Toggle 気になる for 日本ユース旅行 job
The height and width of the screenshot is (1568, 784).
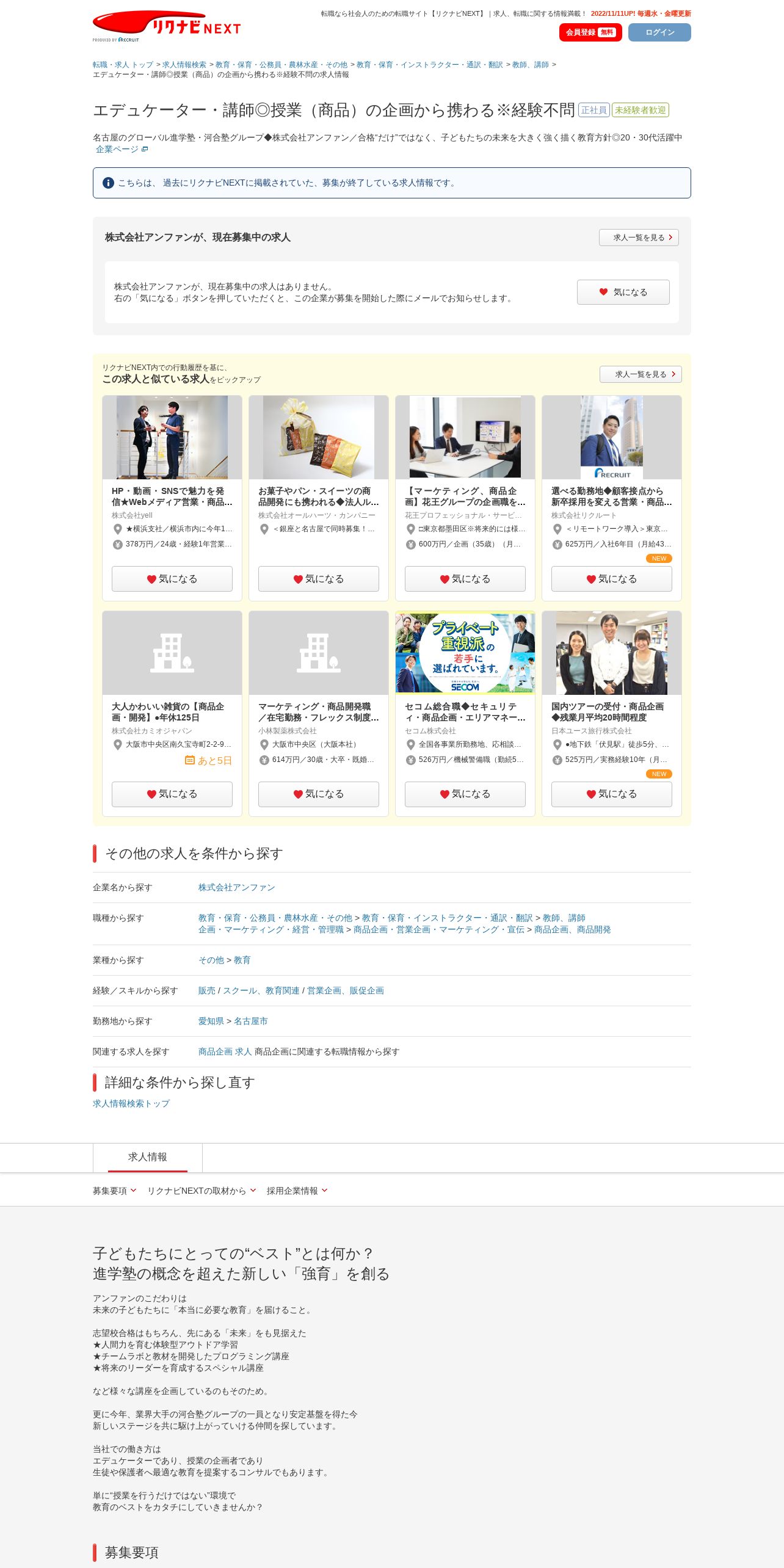[x=612, y=794]
